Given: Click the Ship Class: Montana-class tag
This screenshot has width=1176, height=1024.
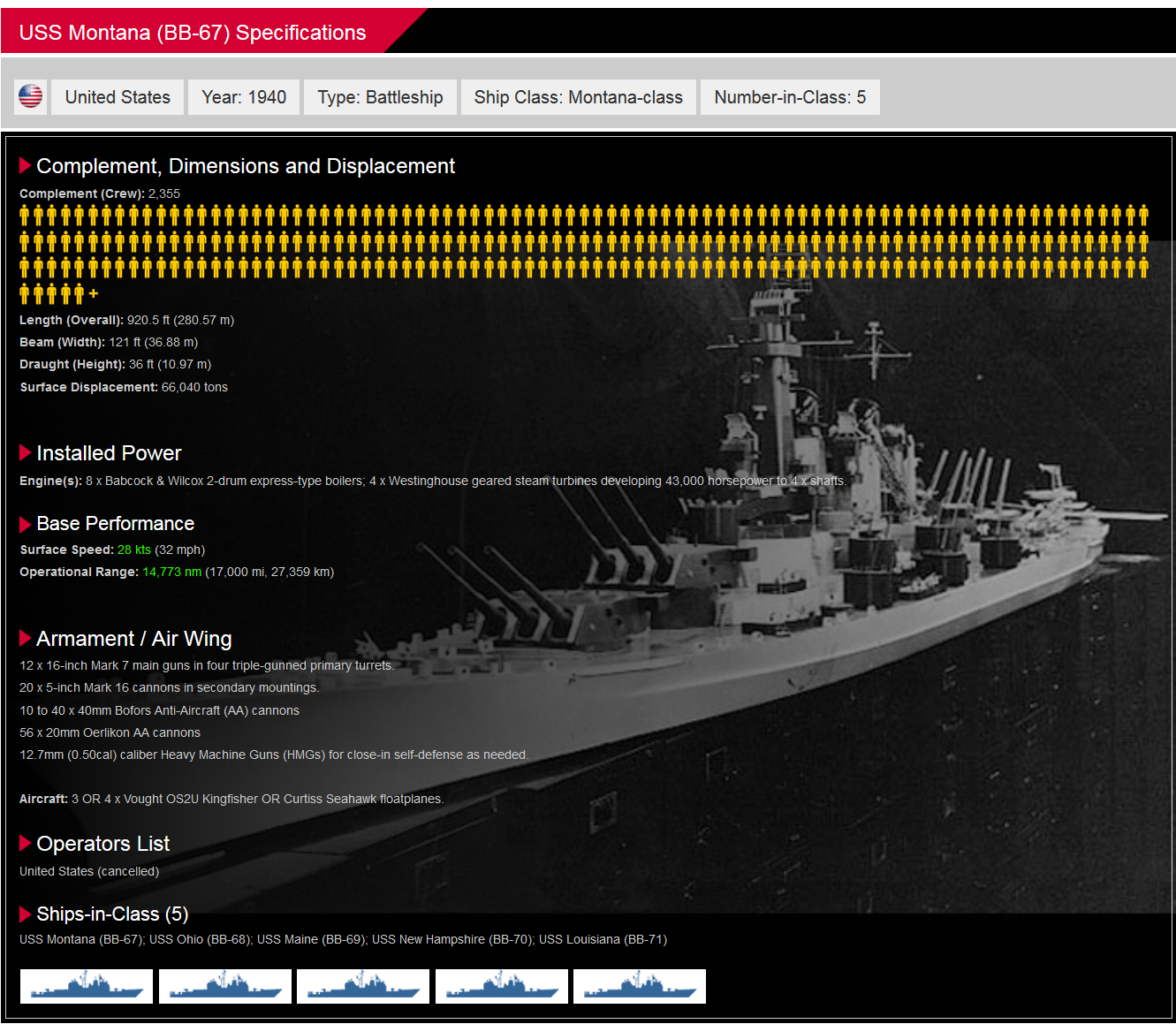Looking at the screenshot, I should coord(579,97).
